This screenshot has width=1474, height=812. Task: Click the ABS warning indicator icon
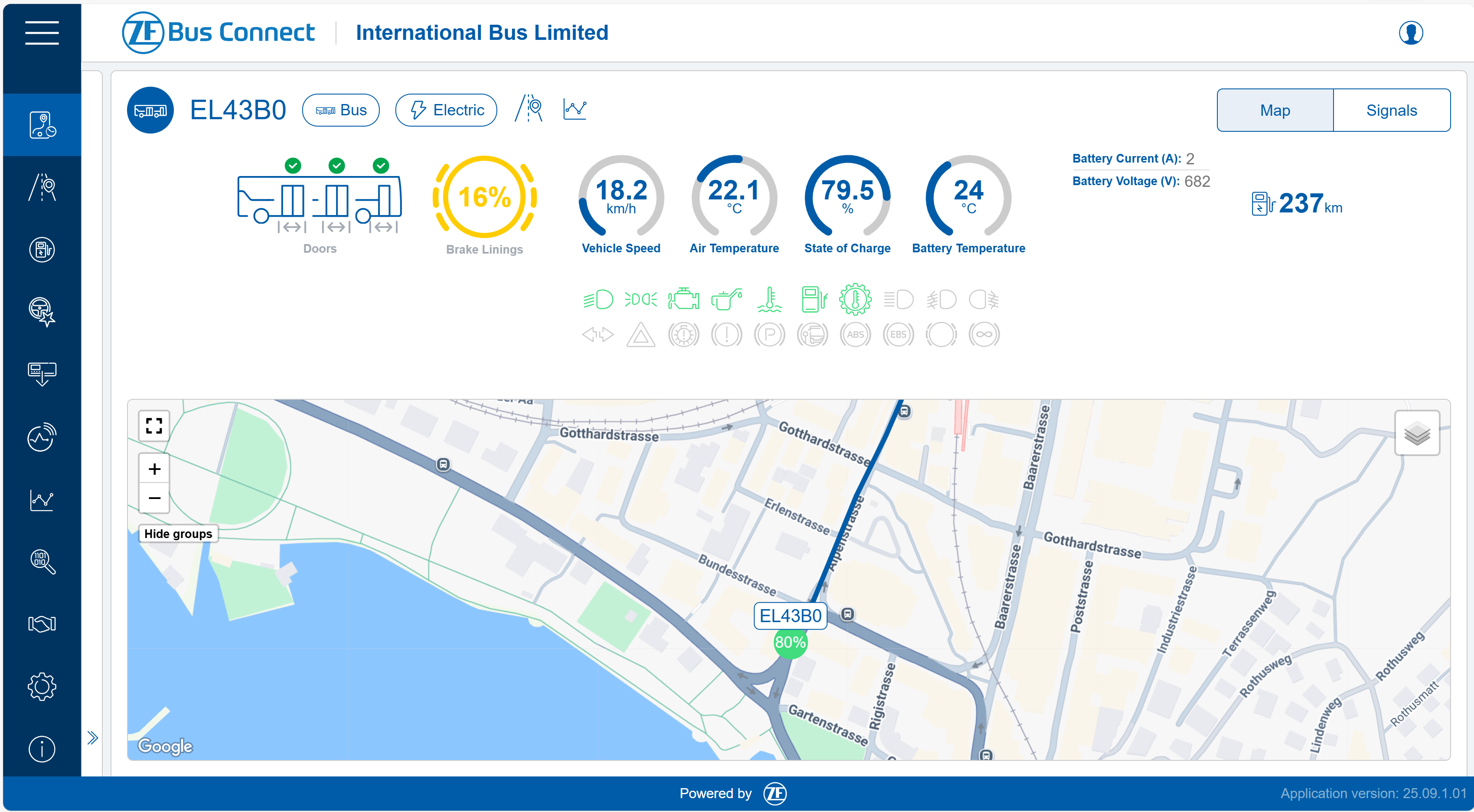pyautogui.click(x=855, y=335)
